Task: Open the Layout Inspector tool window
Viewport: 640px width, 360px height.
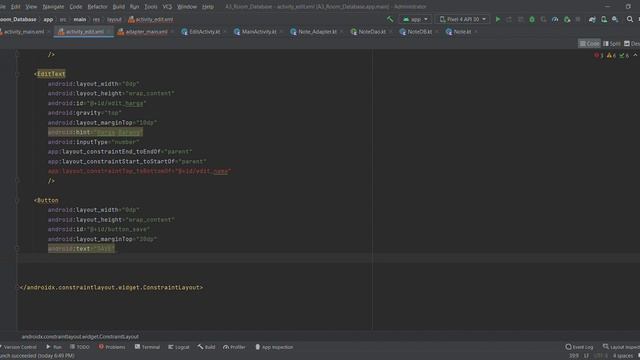Action: 621,347
